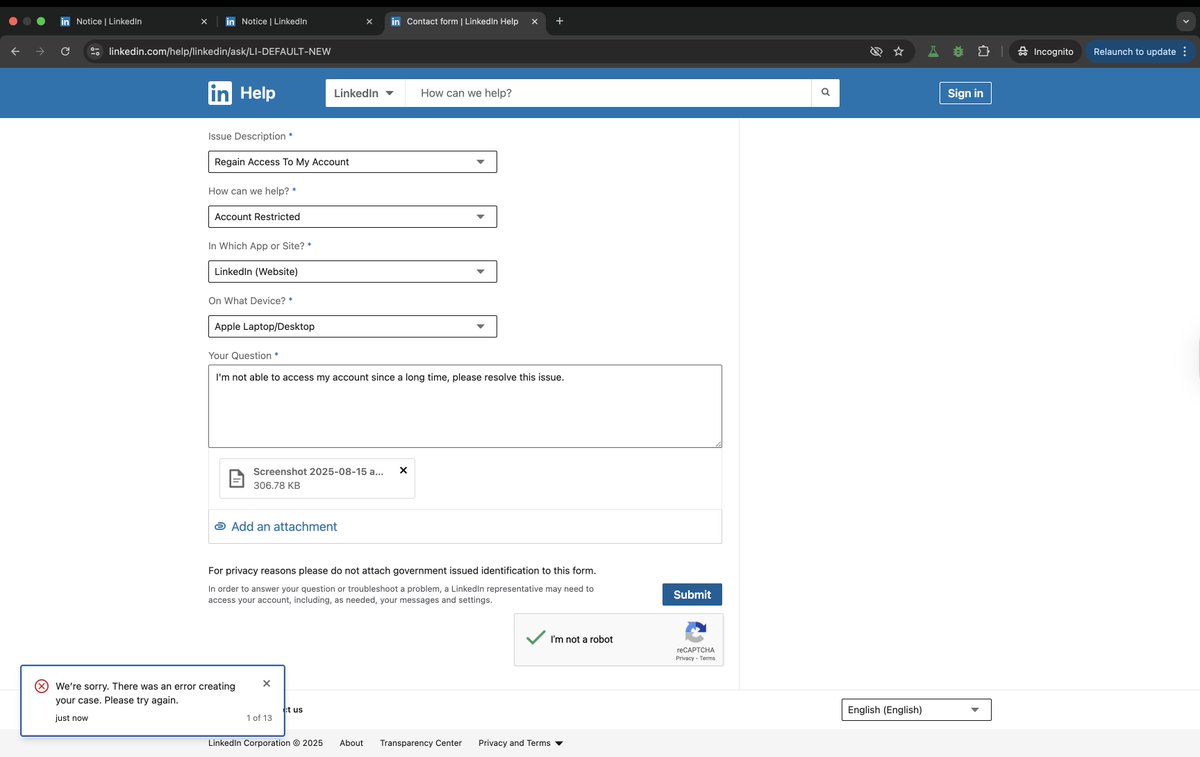Screen dimensions: 1200x757
Task: Dismiss the error notification with its X
Action: click(x=266, y=684)
